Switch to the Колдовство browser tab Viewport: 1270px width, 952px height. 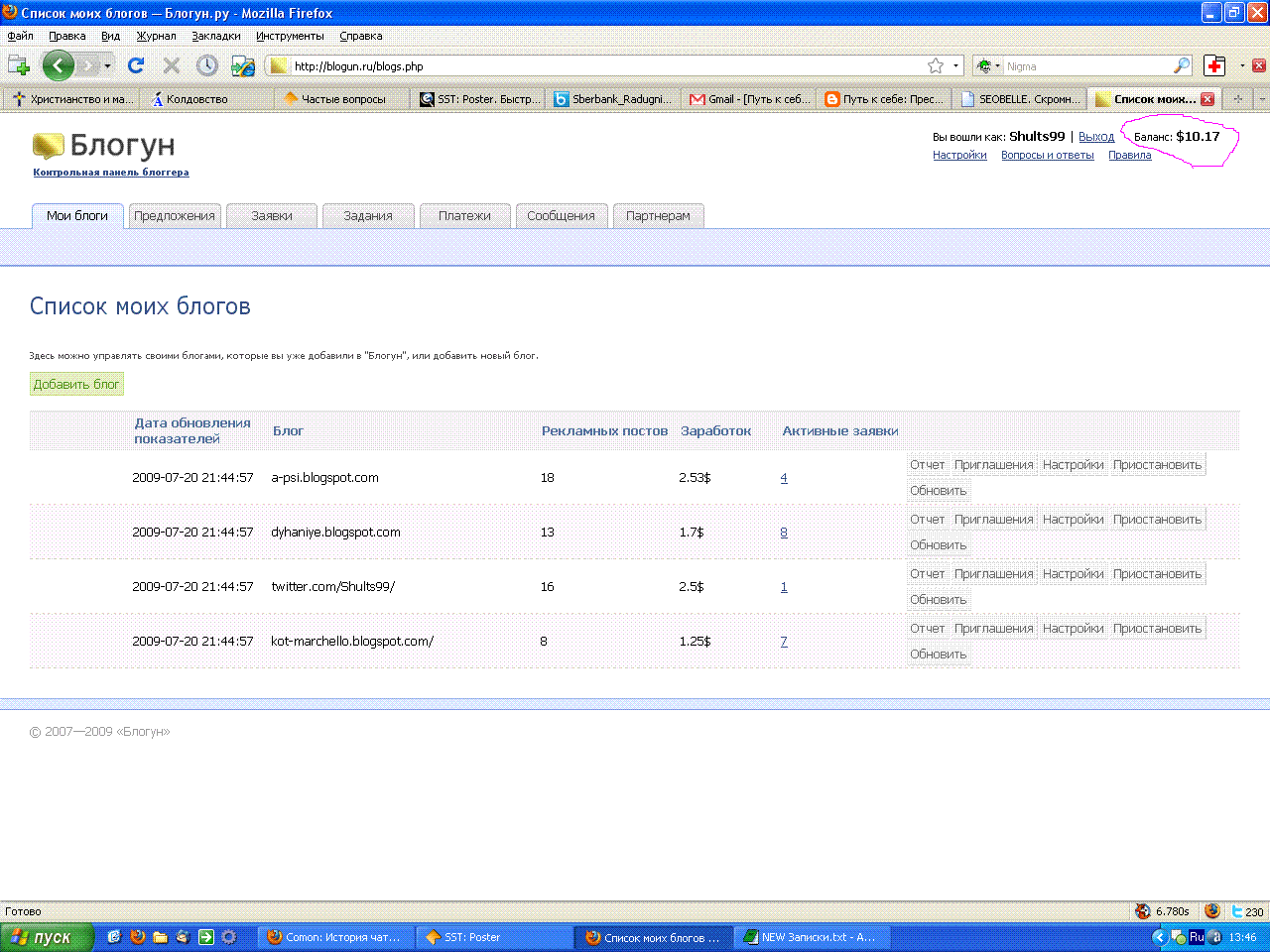205,99
